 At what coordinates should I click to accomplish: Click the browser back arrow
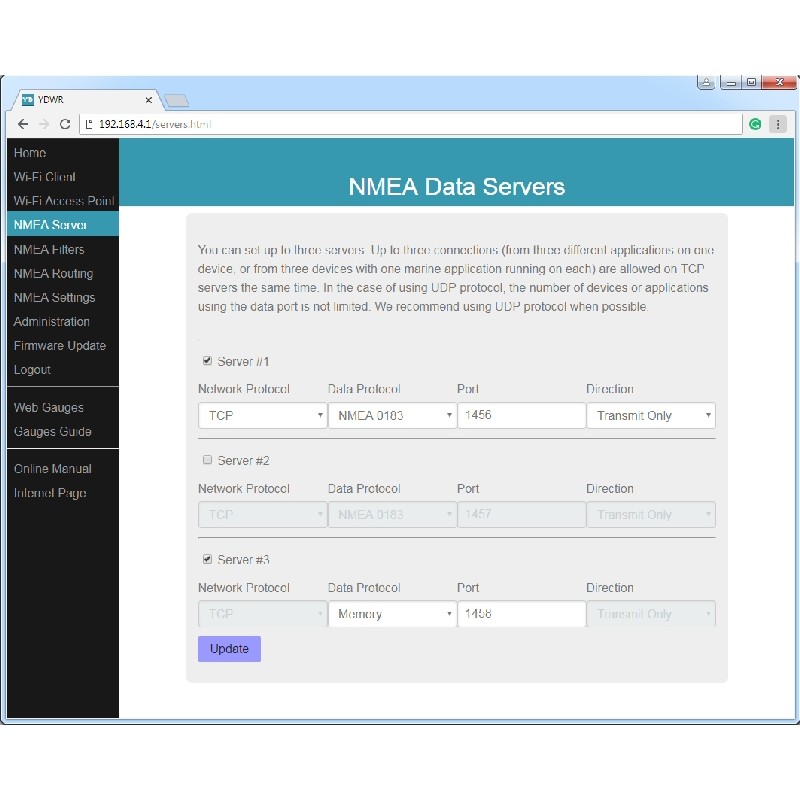(23, 124)
